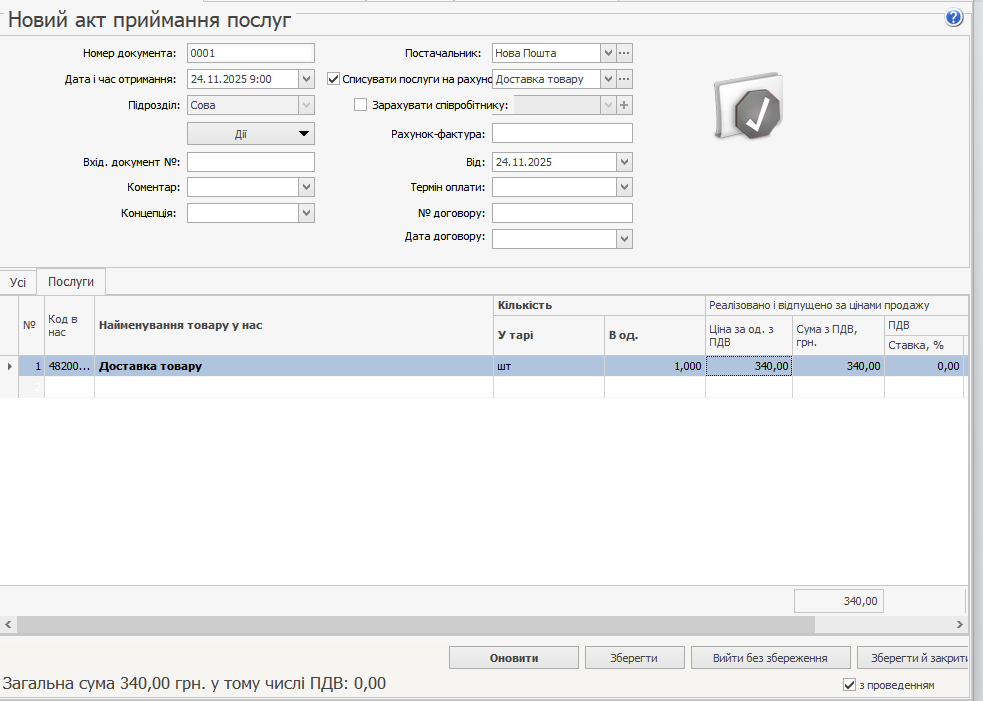Image resolution: width=983 pixels, height=701 pixels.
Task: Click the right arrow of horizontal scrollbar
Action: tap(962, 624)
